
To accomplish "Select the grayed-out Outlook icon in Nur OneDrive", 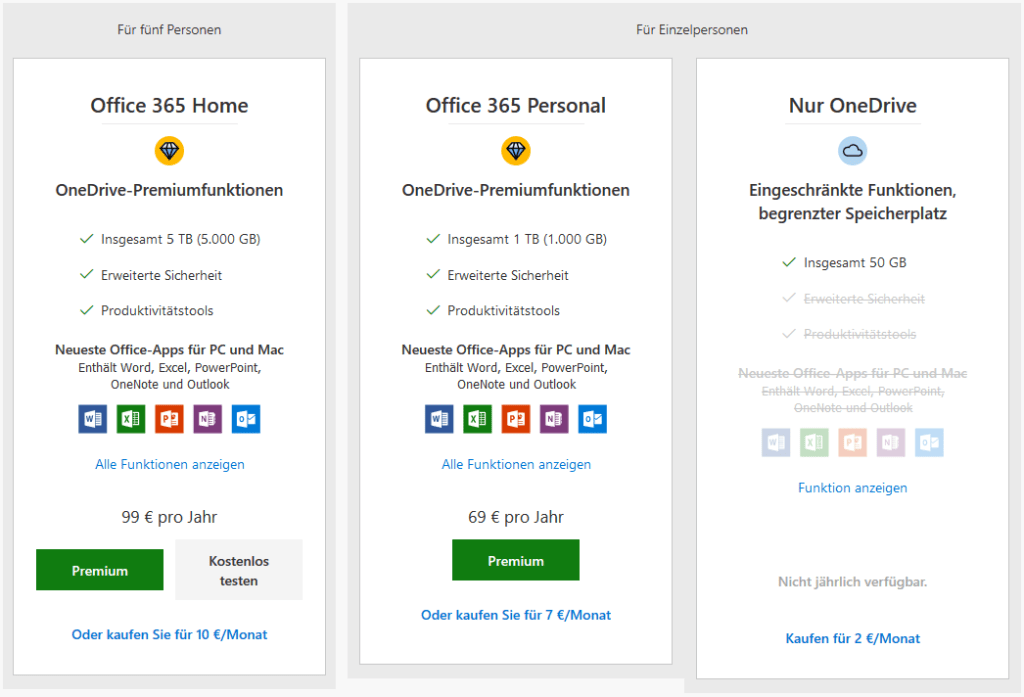I will [929, 442].
